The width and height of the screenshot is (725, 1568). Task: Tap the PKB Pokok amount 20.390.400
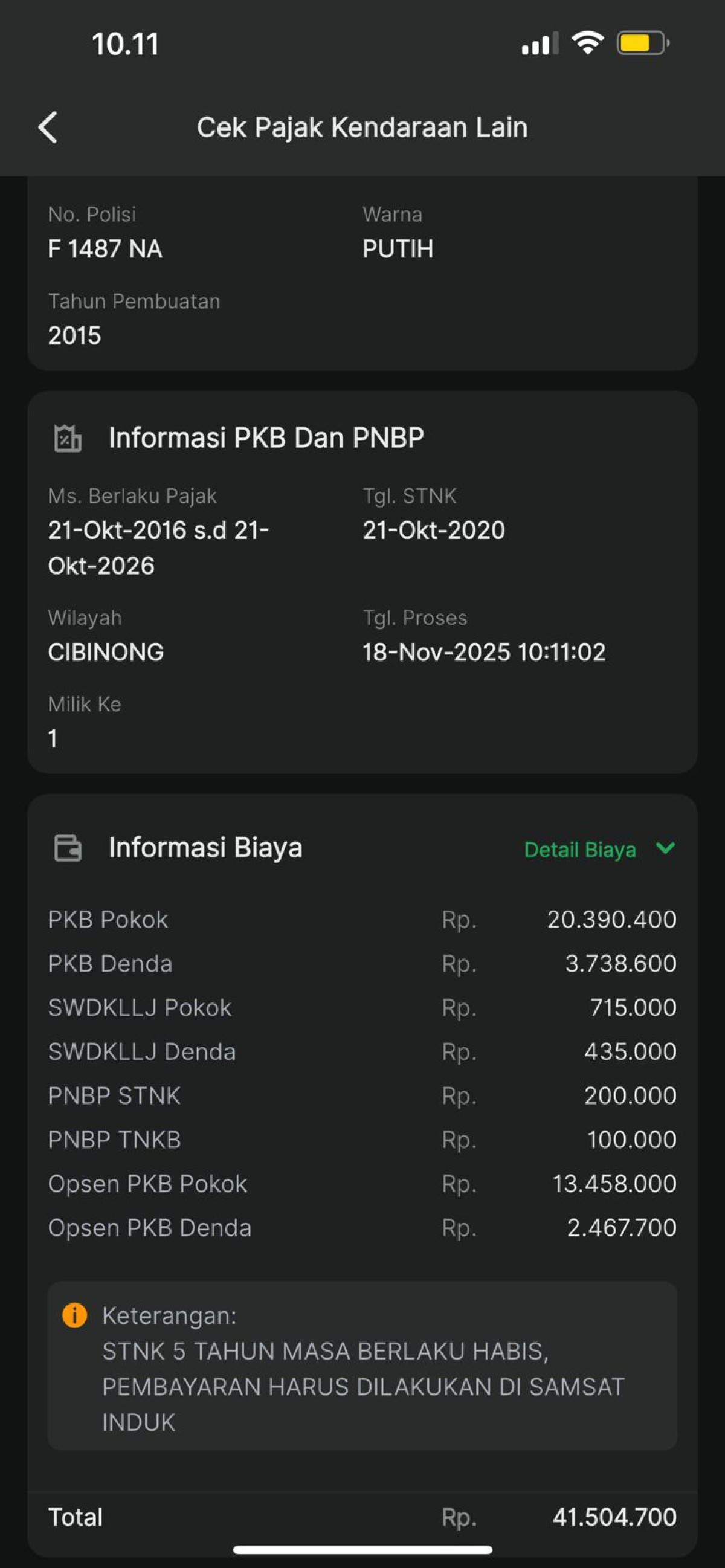point(611,919)
